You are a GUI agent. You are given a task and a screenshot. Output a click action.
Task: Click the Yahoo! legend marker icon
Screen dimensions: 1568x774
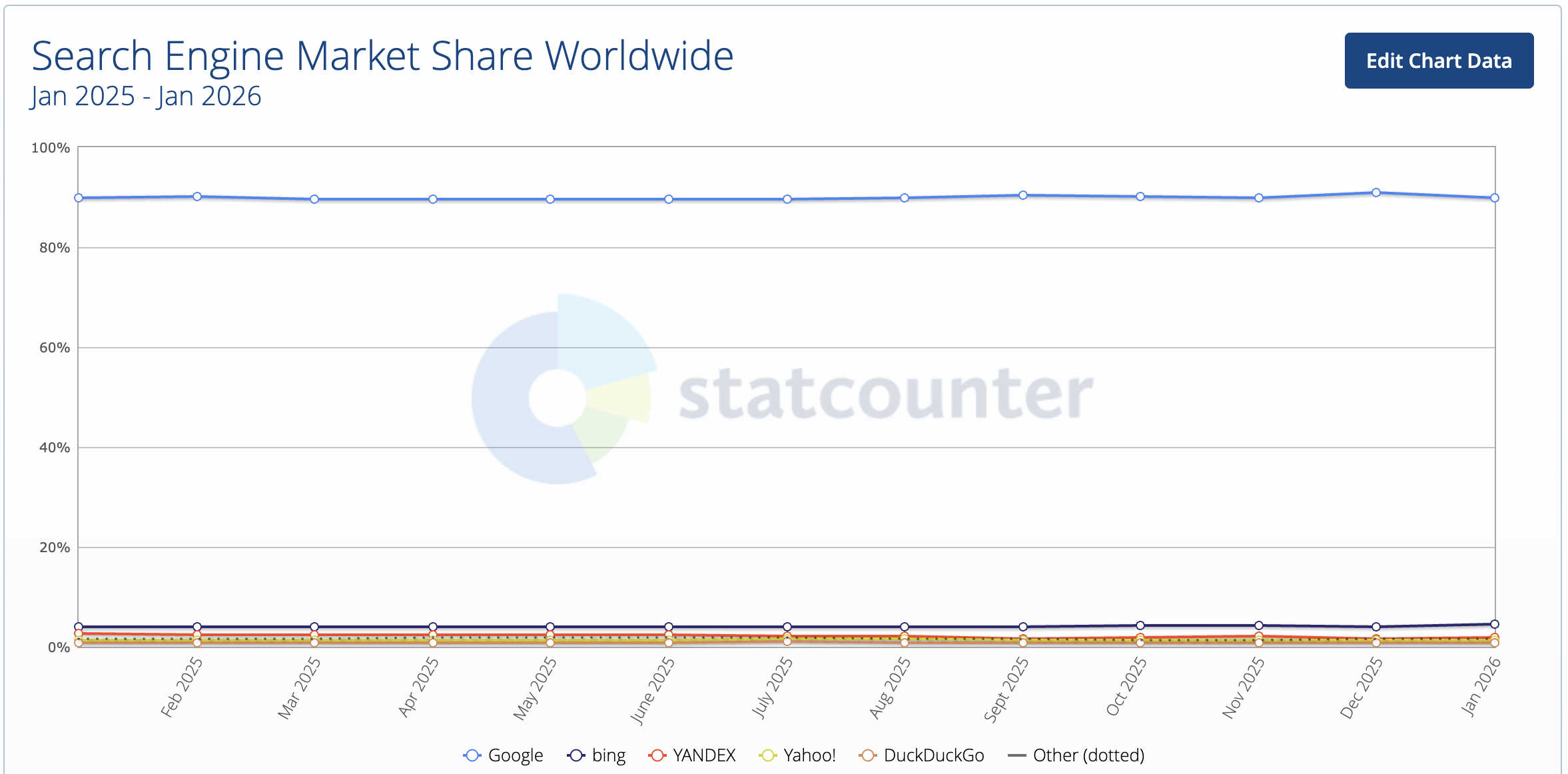coord(768,755)
